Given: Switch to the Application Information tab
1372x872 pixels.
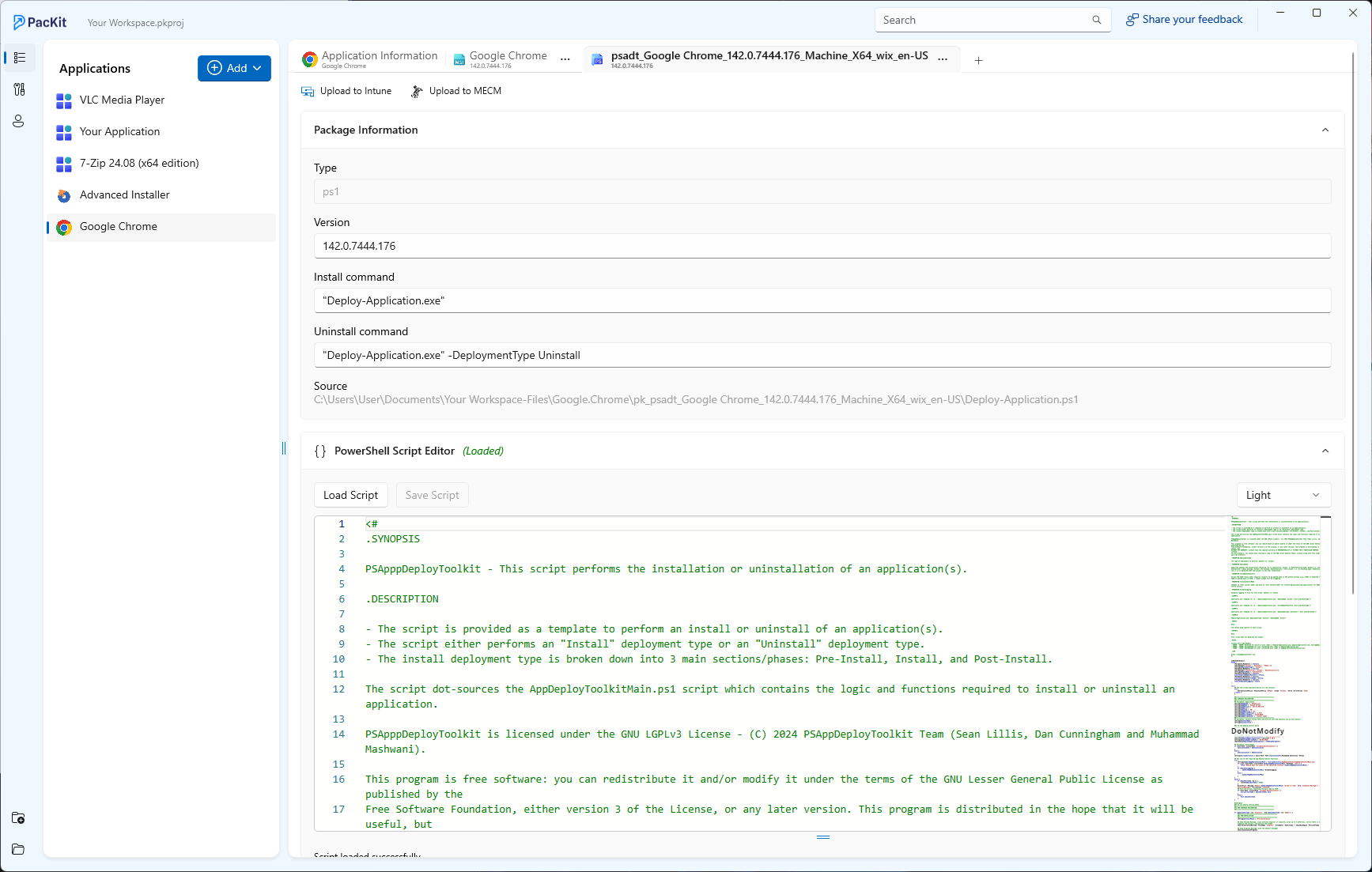Looking at the screenshot, I should 370,59.
